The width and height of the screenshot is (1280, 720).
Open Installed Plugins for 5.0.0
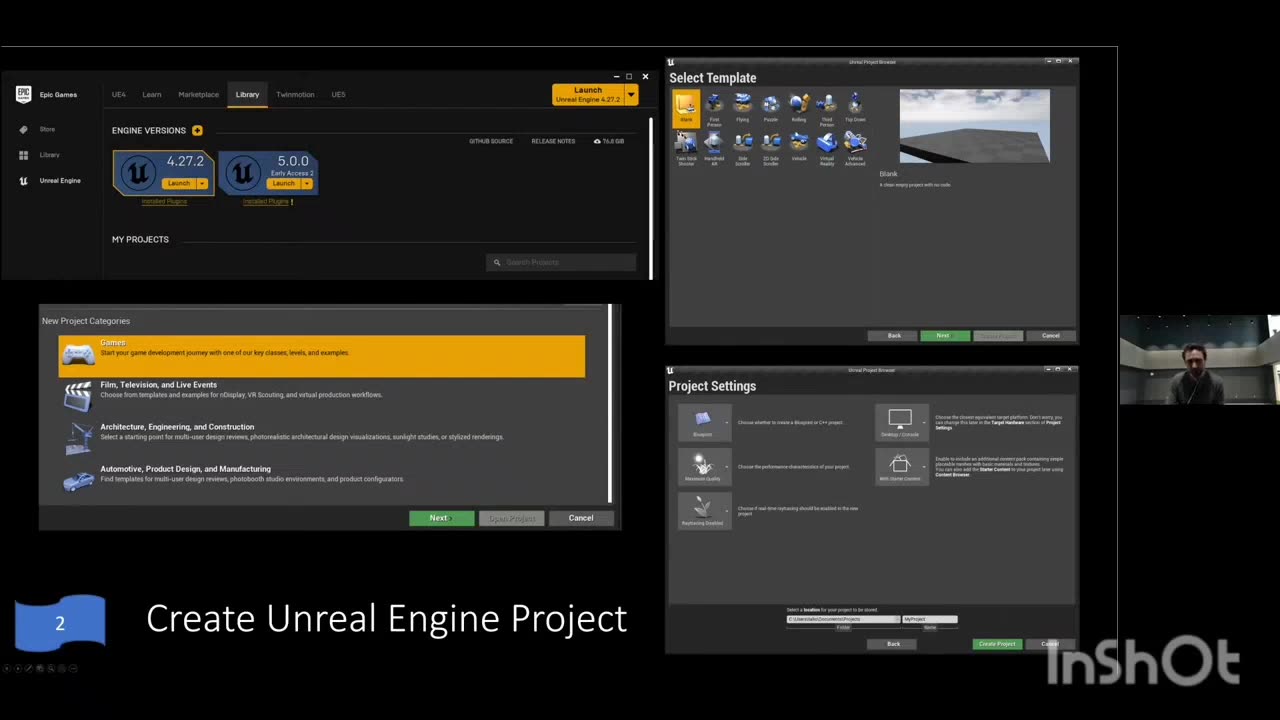(x=266, y=201)
